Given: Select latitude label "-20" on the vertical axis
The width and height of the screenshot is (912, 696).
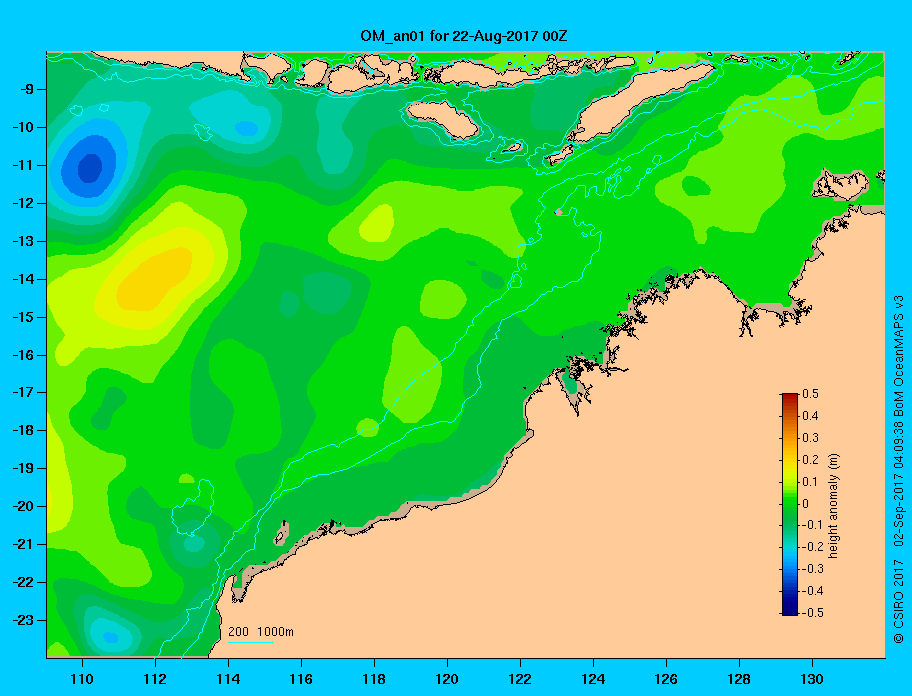Looking at the screenshot, I should point(23,506).
